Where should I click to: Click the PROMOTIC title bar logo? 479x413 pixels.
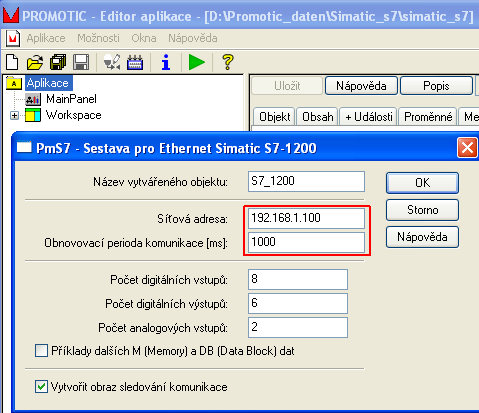[11, 15]
